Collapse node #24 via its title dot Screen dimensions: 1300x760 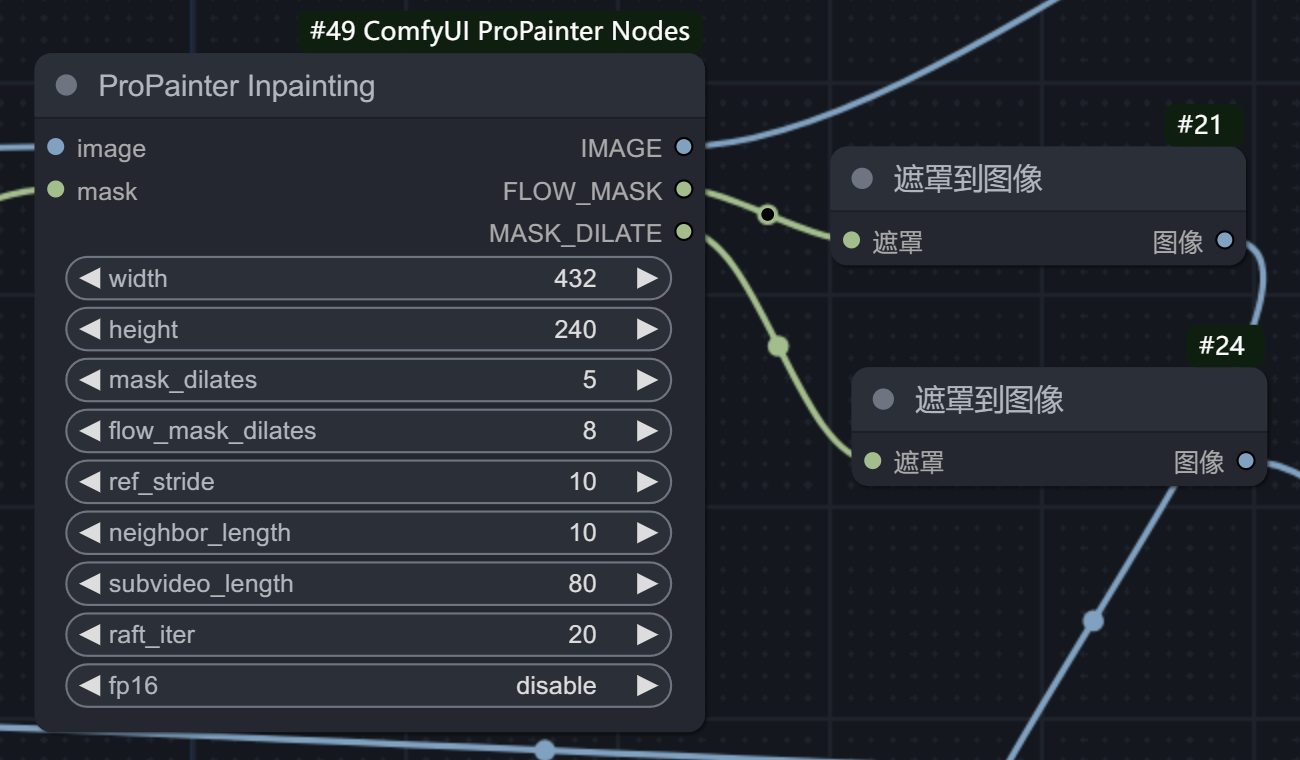882,400
